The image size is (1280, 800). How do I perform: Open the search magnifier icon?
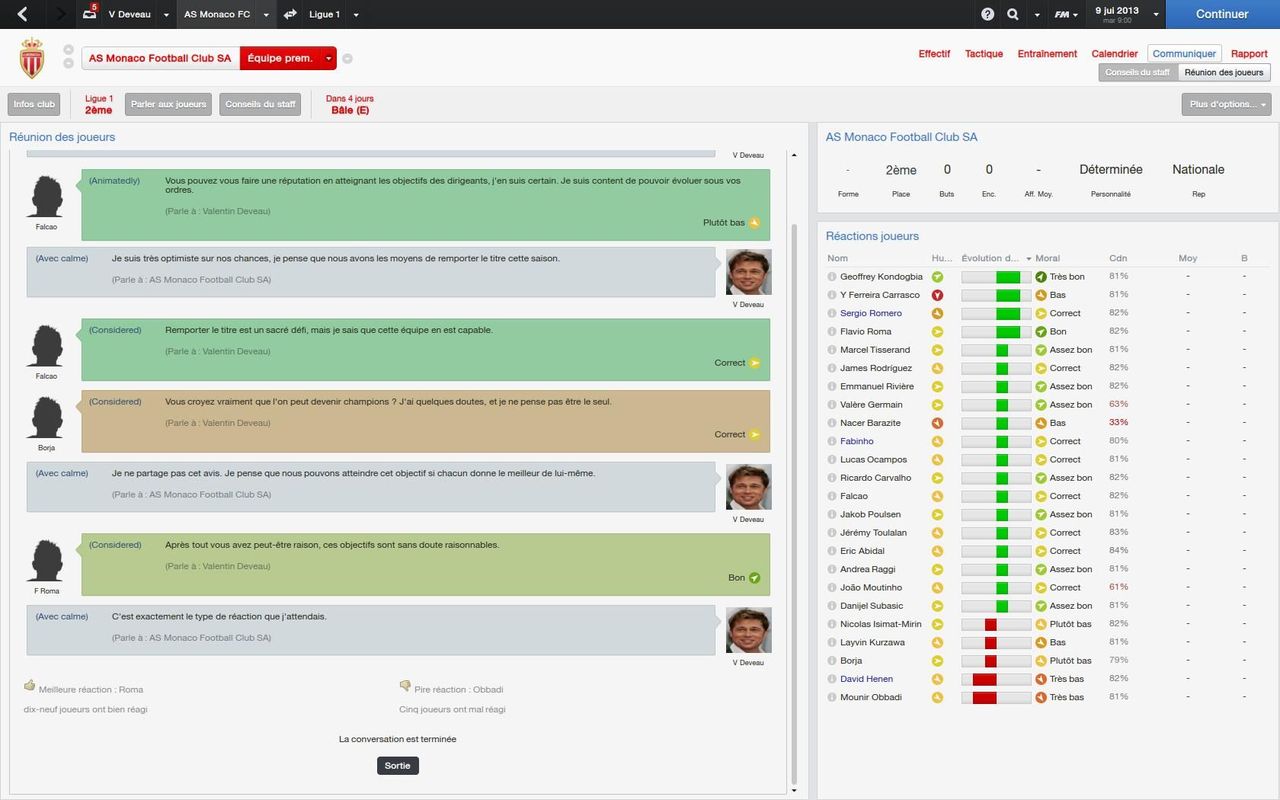[1013, 14]
